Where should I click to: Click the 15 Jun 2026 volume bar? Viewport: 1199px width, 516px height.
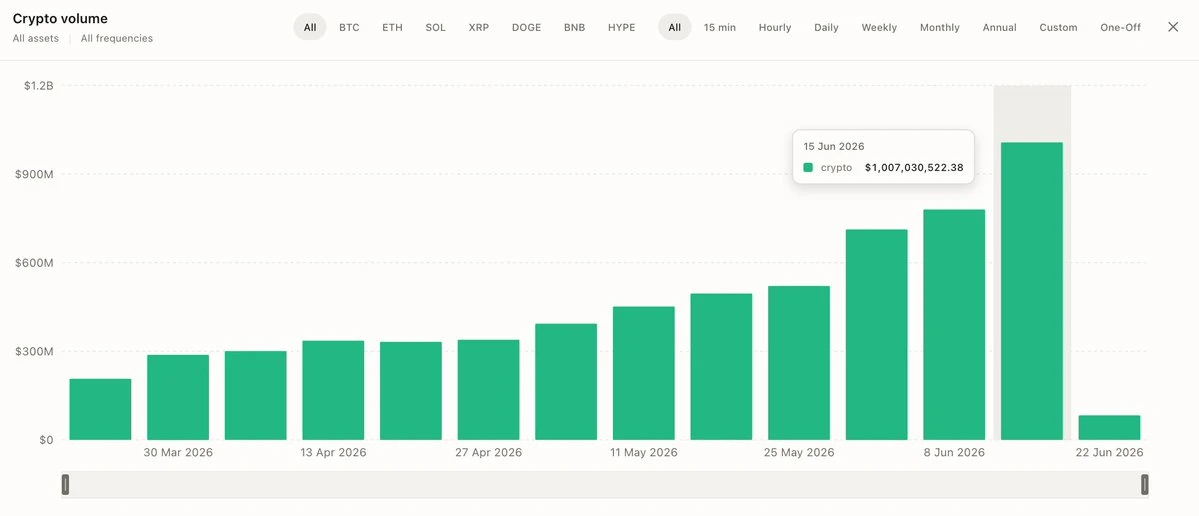click(x=1032, y=291)
